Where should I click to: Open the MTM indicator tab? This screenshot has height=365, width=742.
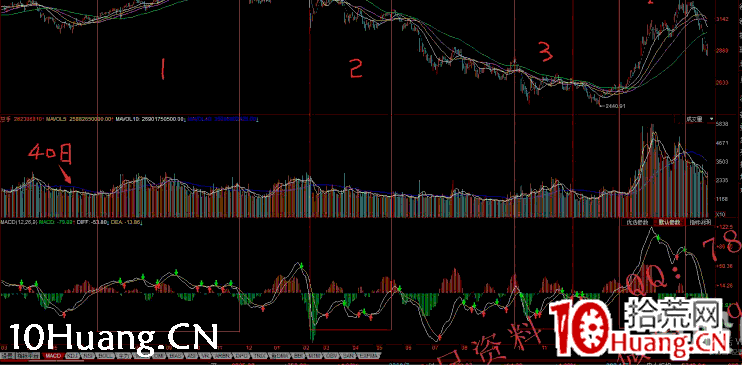[x=315, y=356]
